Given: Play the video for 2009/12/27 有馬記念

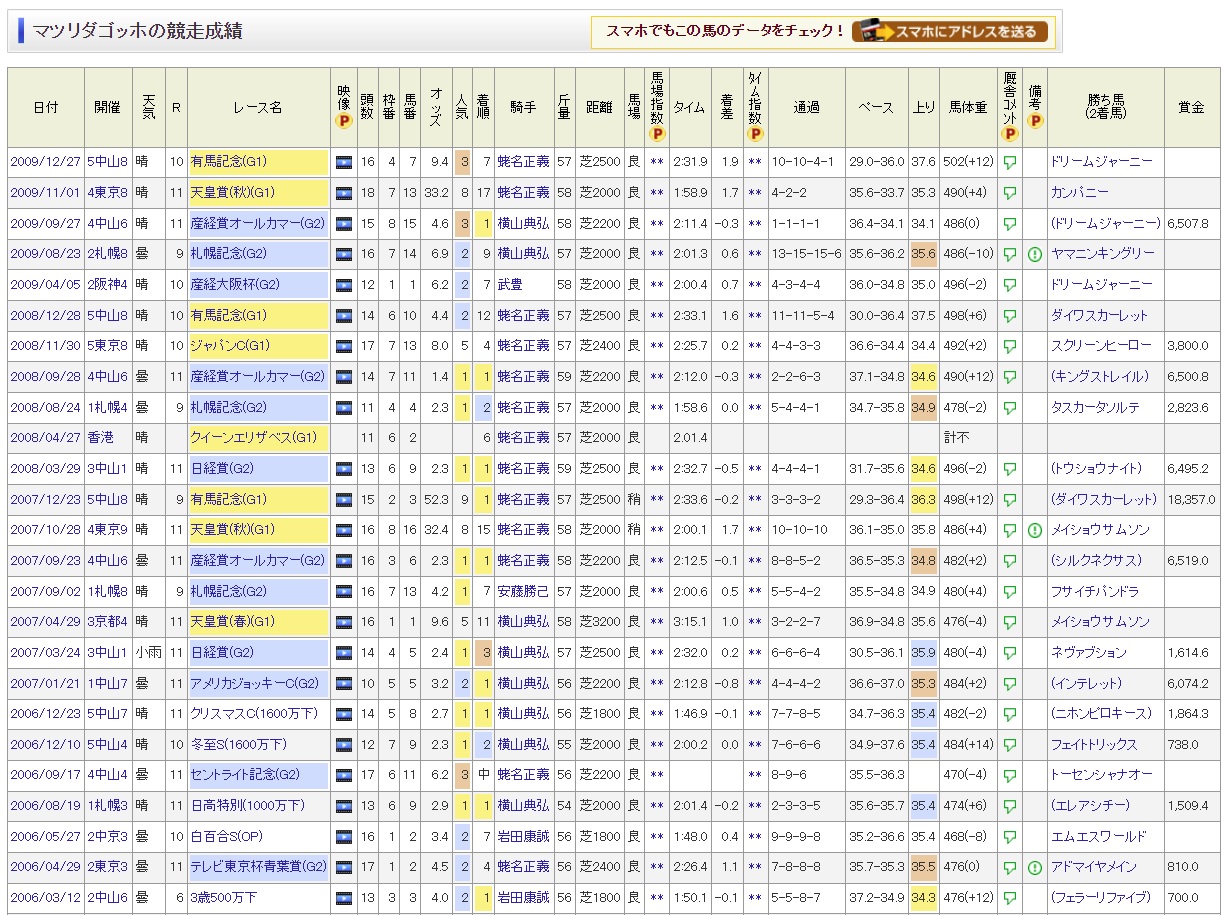Looking at the screenshot, I should [x=344, y=162].
